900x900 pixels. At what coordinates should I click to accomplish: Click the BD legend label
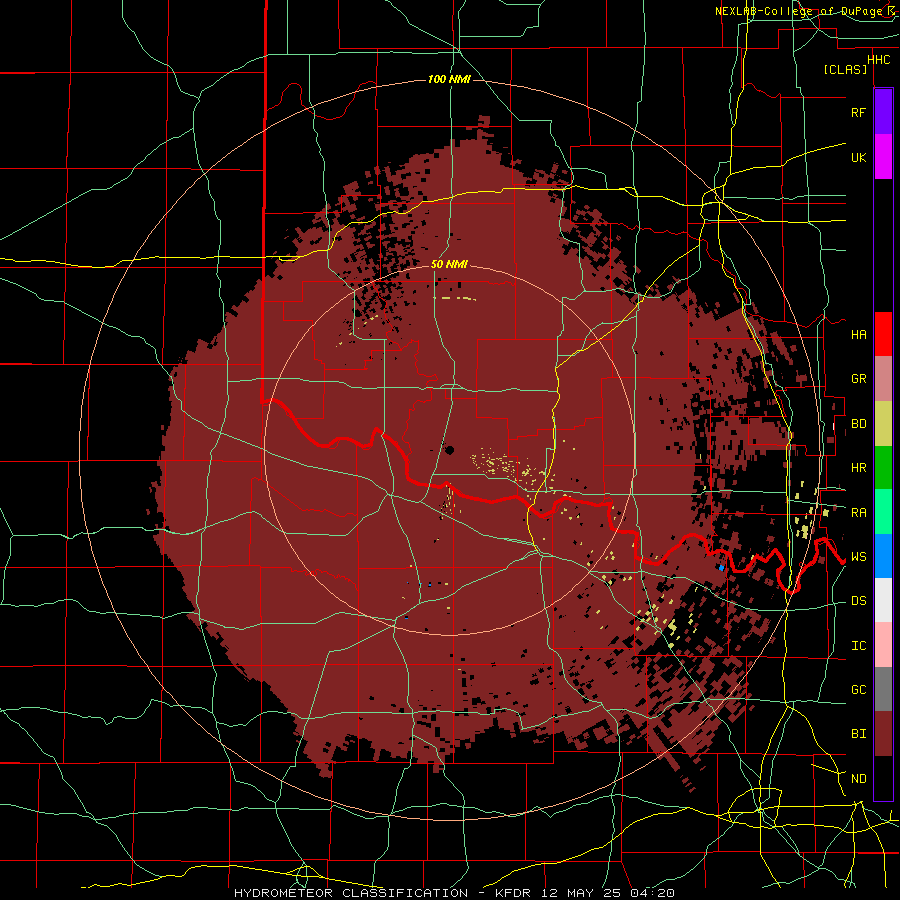[858, 424]
